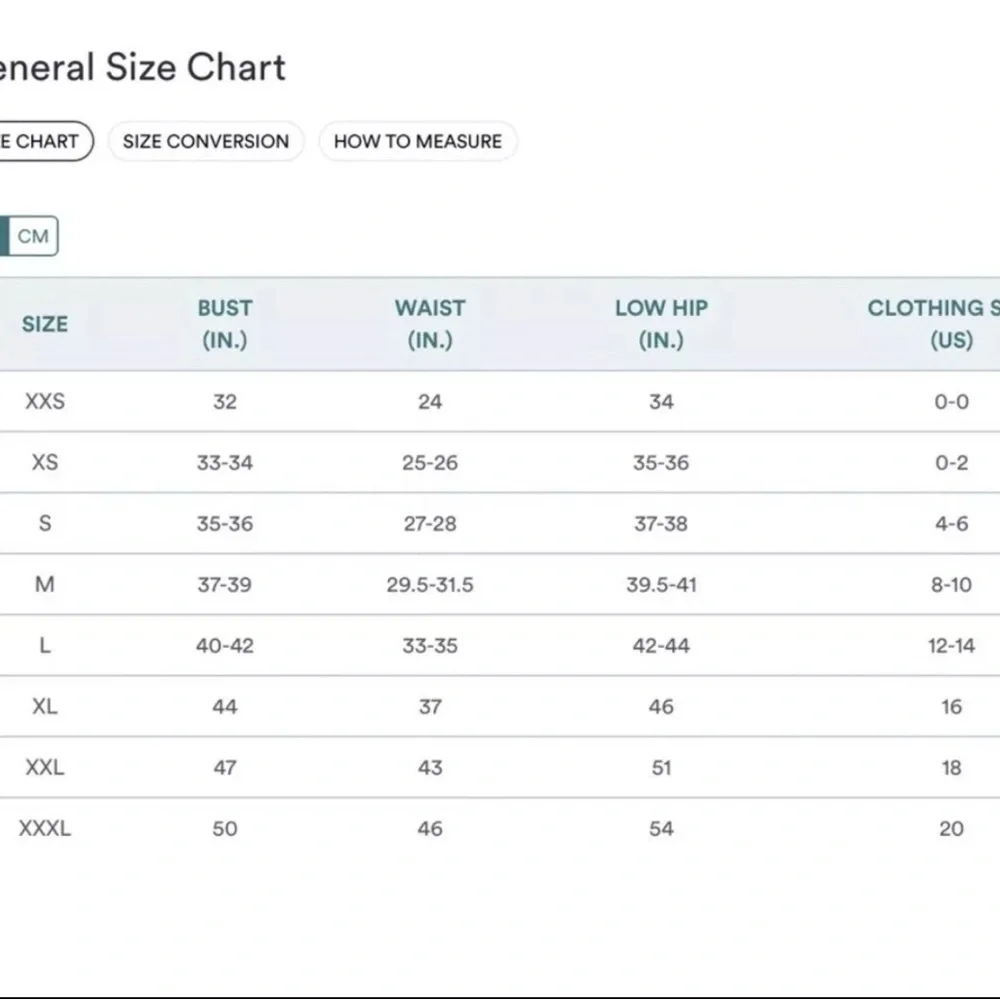Click US clothing size 20

point(952,828)
